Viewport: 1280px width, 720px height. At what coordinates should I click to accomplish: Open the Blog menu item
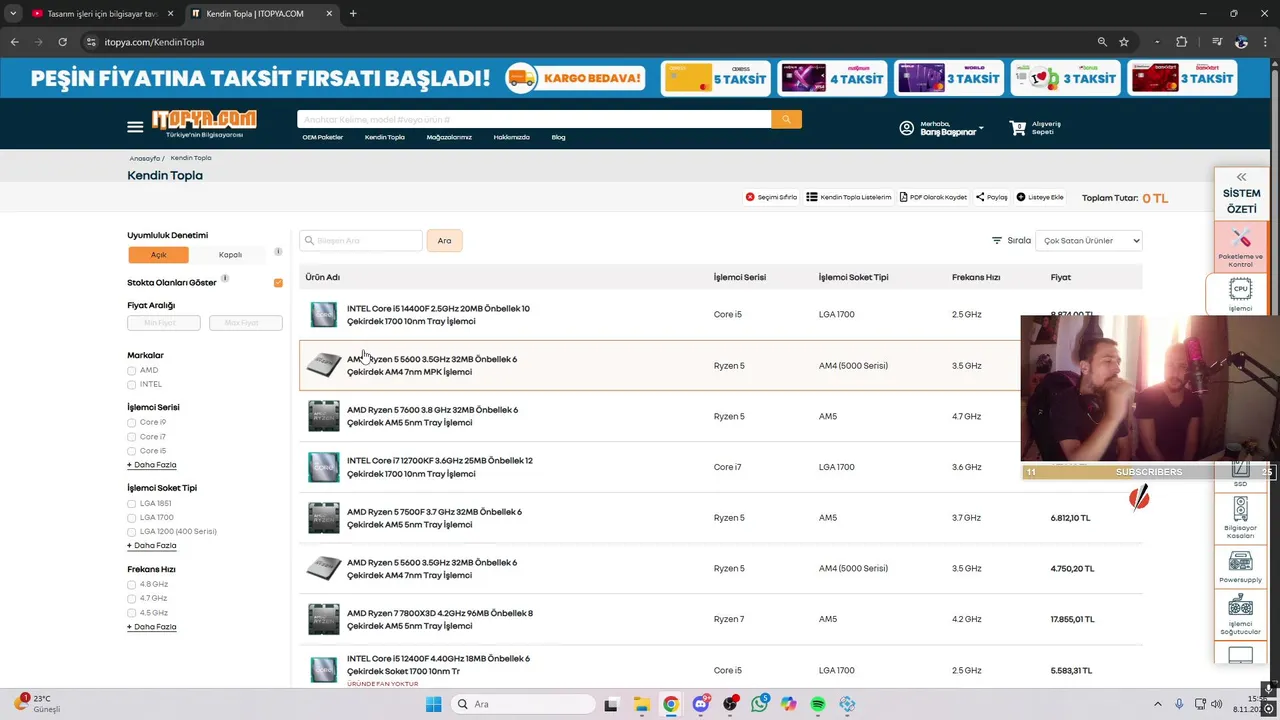tap(558, 137)
